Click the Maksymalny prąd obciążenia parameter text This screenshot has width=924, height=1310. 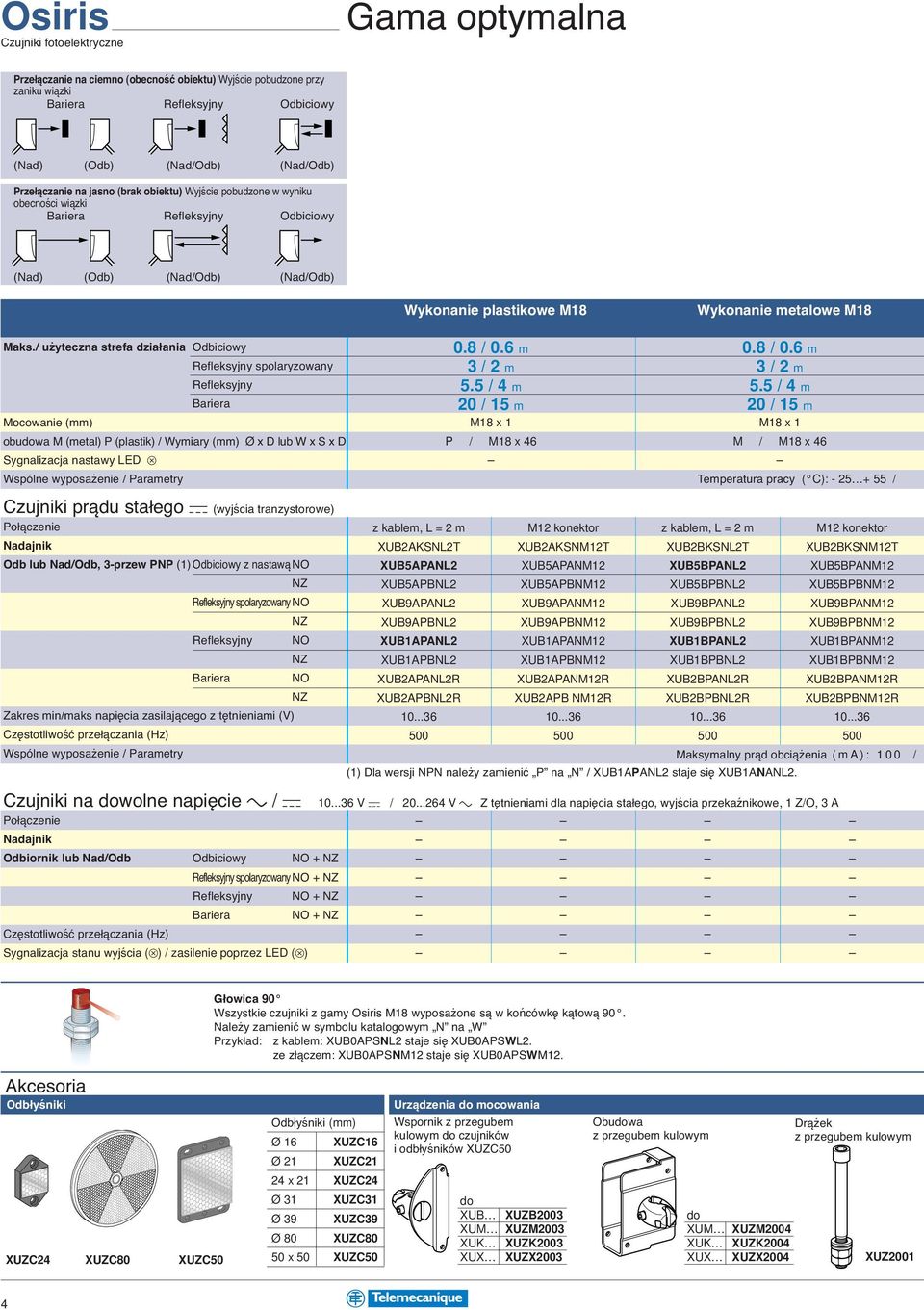796,755
